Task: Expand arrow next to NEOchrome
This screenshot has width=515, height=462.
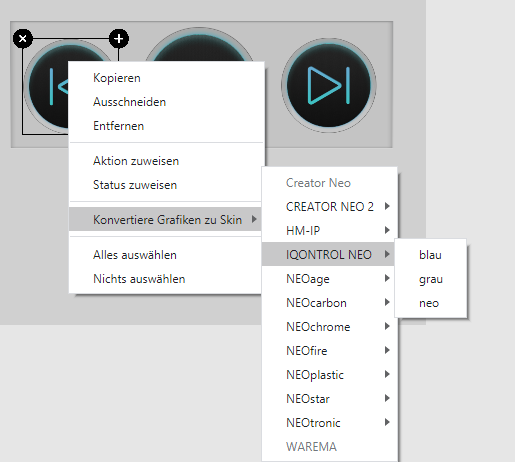Action: tap(387, 326)
